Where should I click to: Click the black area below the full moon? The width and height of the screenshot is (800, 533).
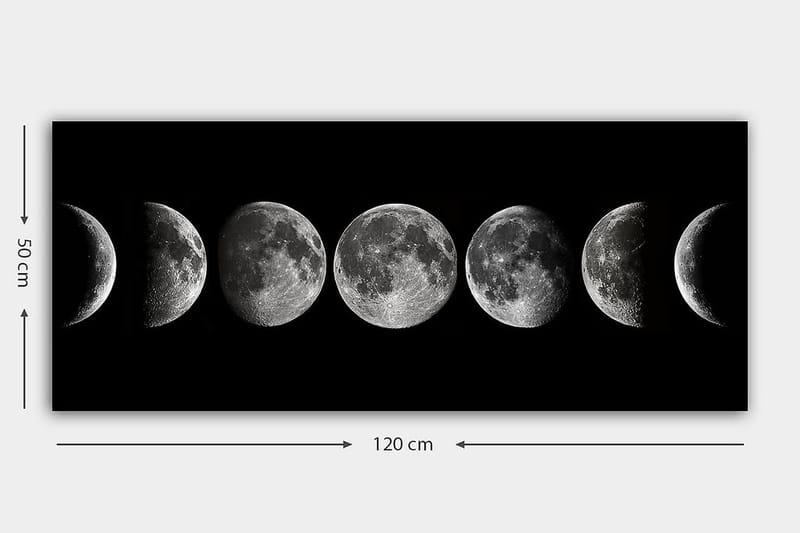click(395, 370)
